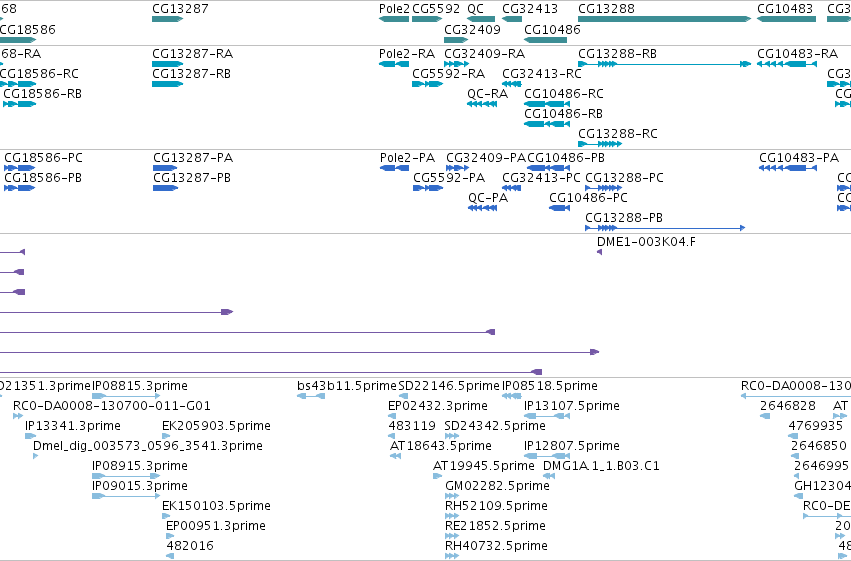Click protein CG10486-PC
This screenshot has height=561, width=851.
560,208
